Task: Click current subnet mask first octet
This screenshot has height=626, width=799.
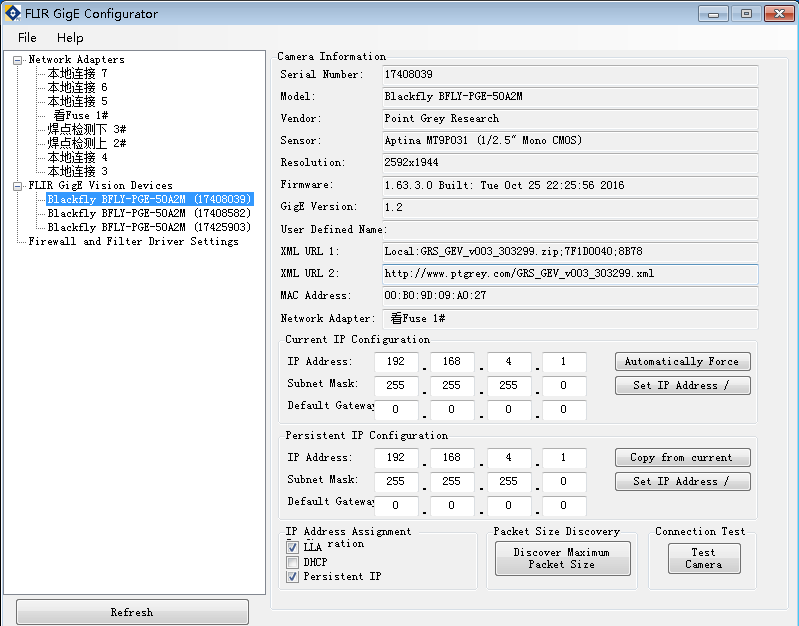Action: click(x=396, y=386)
